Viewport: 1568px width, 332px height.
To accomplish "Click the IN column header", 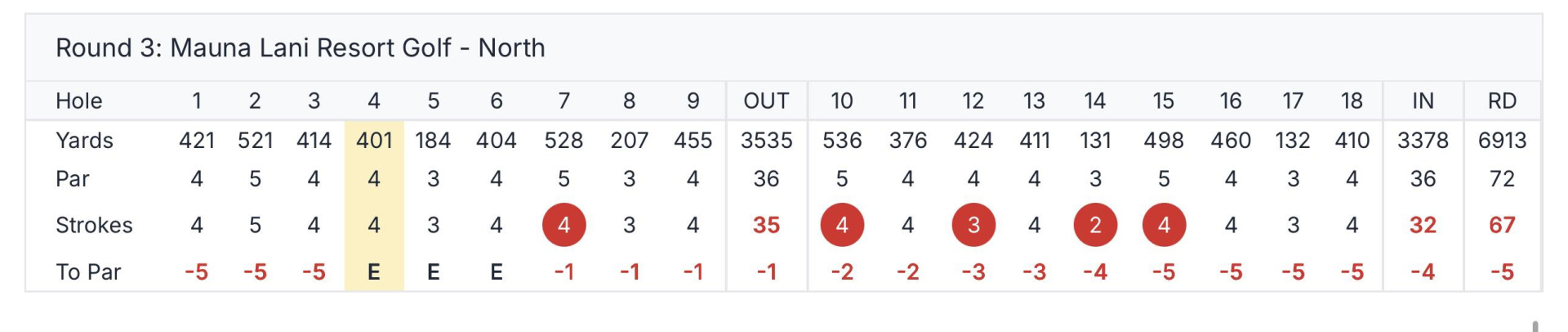I will 1423,101.
